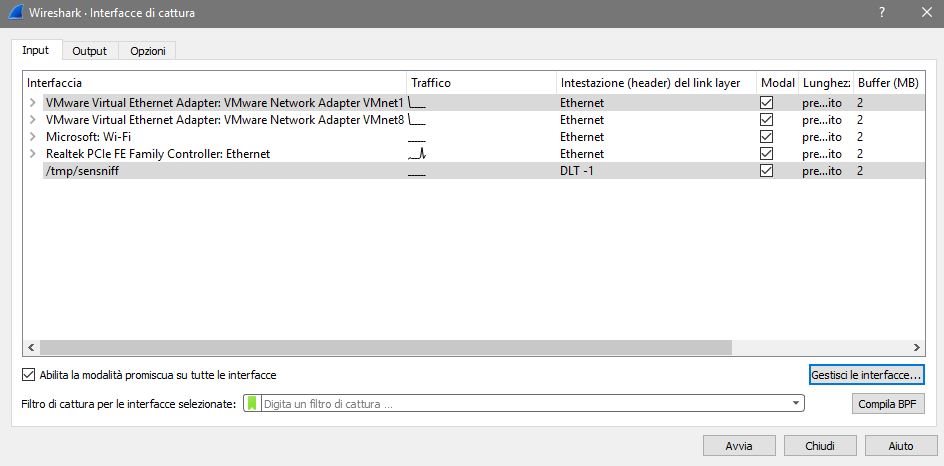Click the Avvia button to start capture

pos(739,446)
